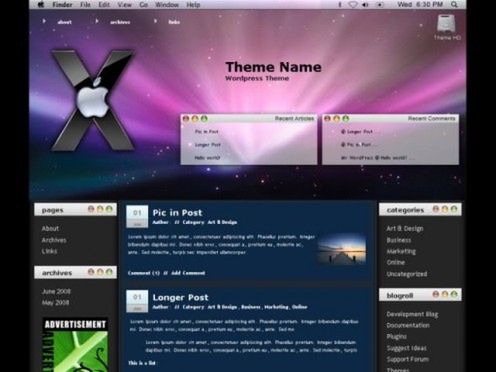This screenshot has height=372, width=496.
Task: Open the Finder menu
Action: [x=62, y=5]
